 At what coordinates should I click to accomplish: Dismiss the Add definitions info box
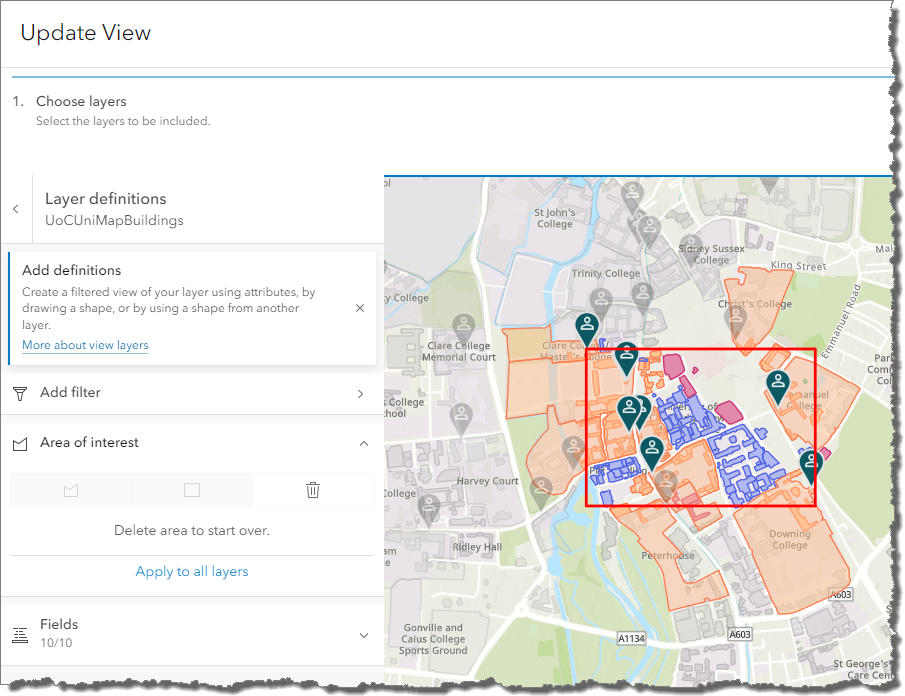pos(359,308)
